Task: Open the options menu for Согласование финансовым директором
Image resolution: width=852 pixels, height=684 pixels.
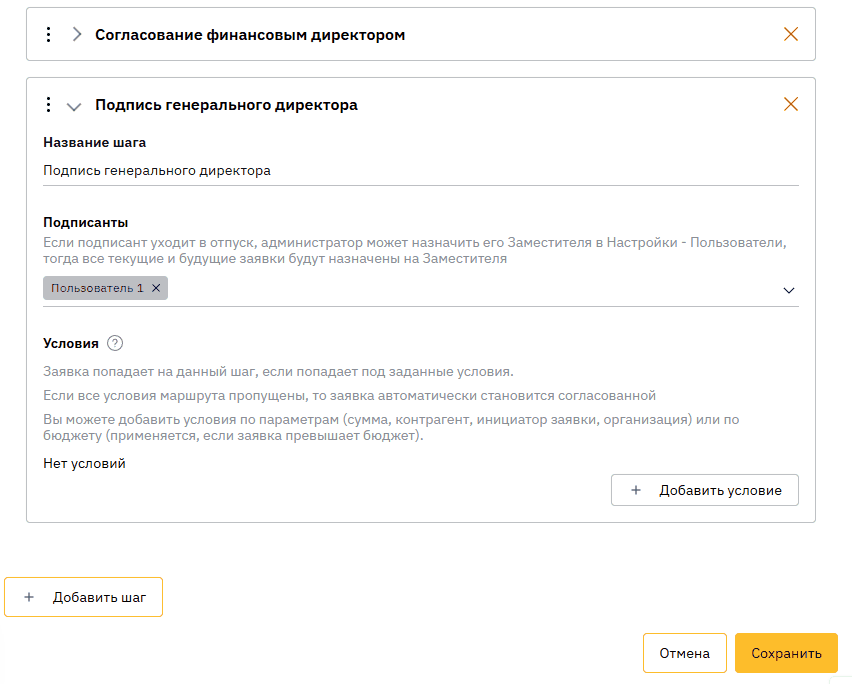Action: tap(48, 35)
